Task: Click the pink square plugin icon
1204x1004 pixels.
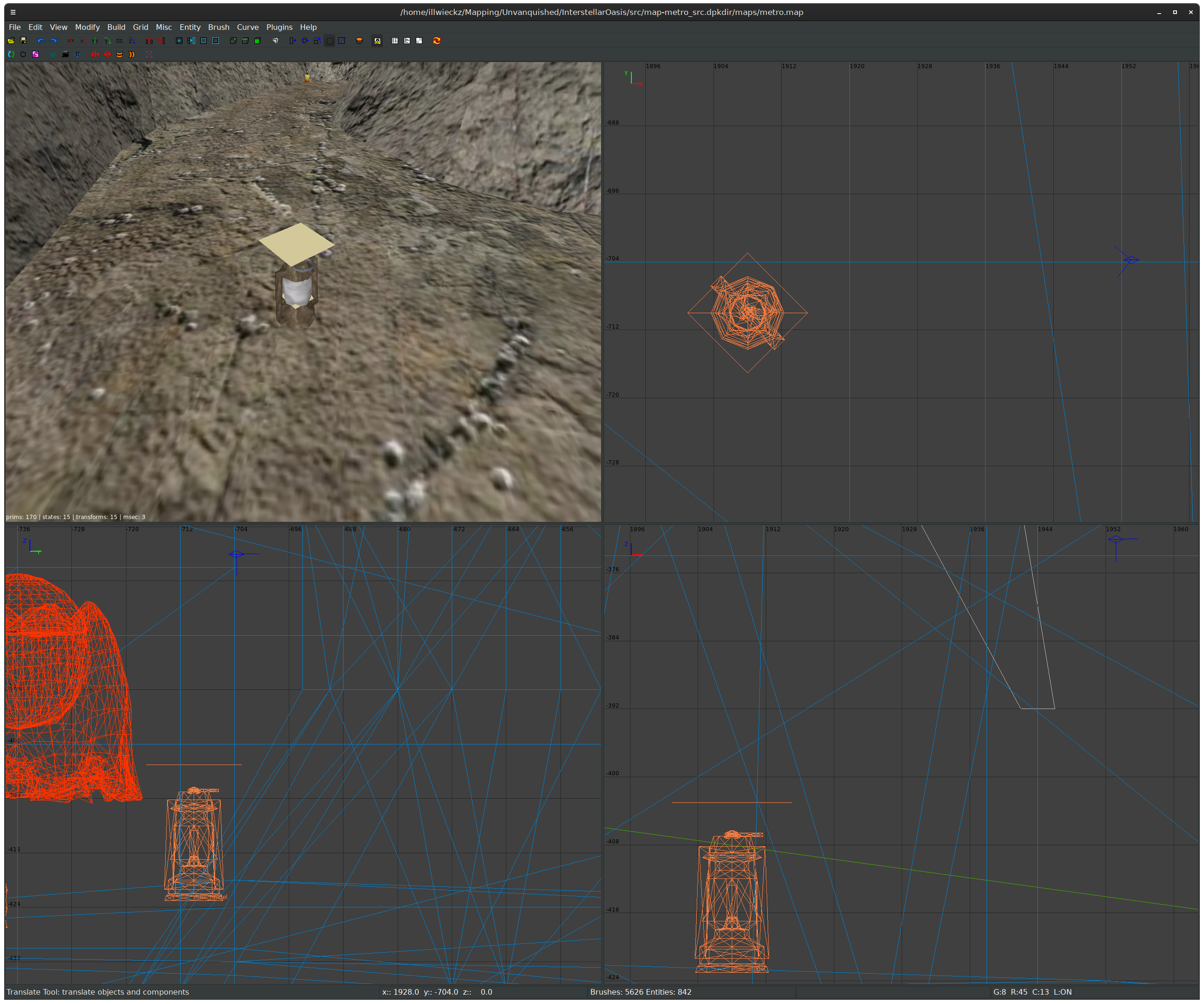Action: pos(35,55)
